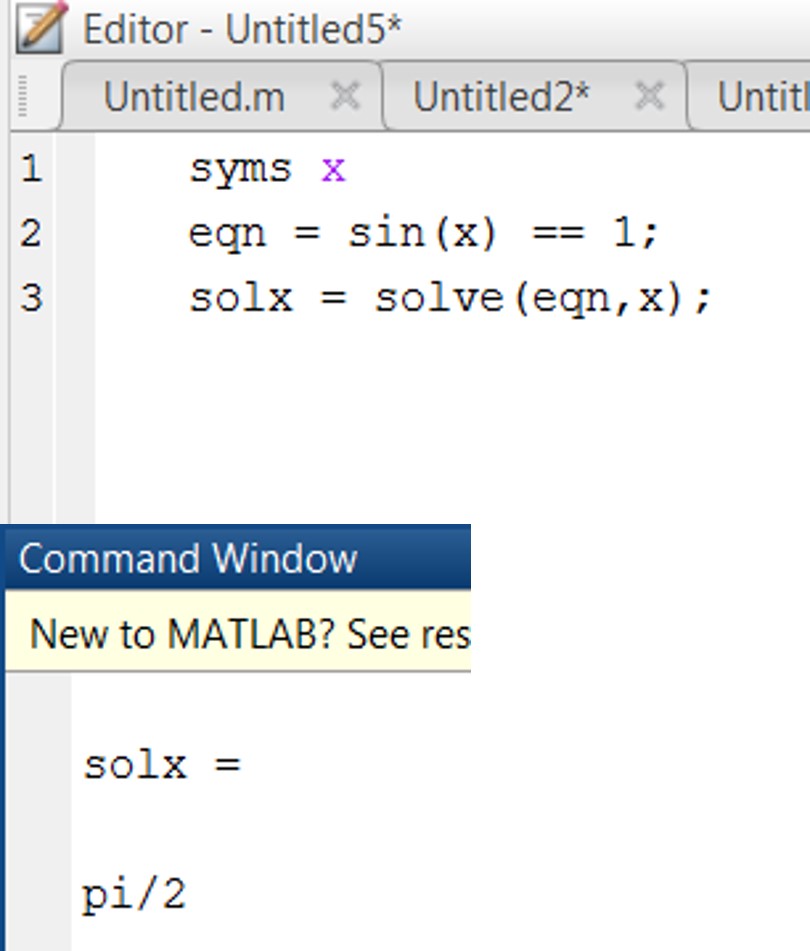Click the solx = output line
Screen dimensions: 810x951
click(162, 765)
